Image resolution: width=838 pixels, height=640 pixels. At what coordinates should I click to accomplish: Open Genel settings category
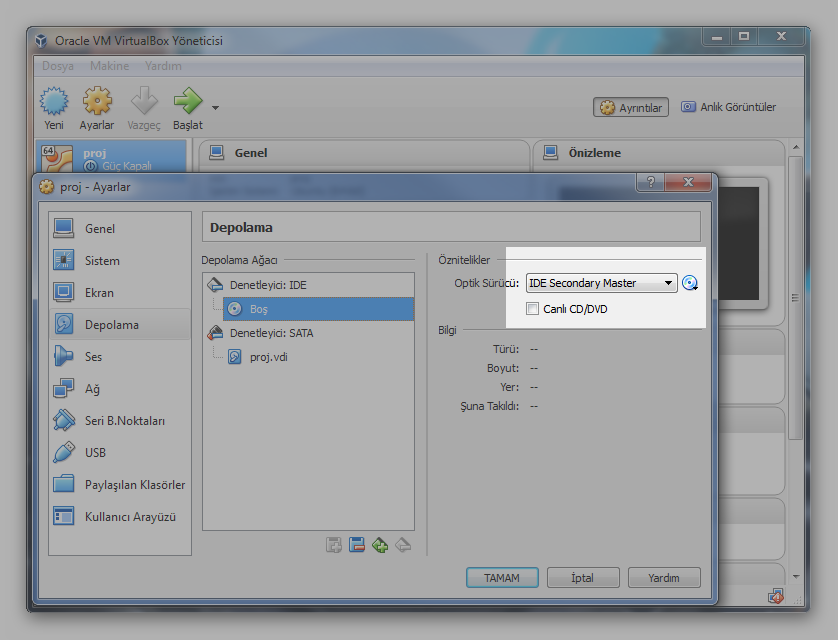tap(120, 229)
